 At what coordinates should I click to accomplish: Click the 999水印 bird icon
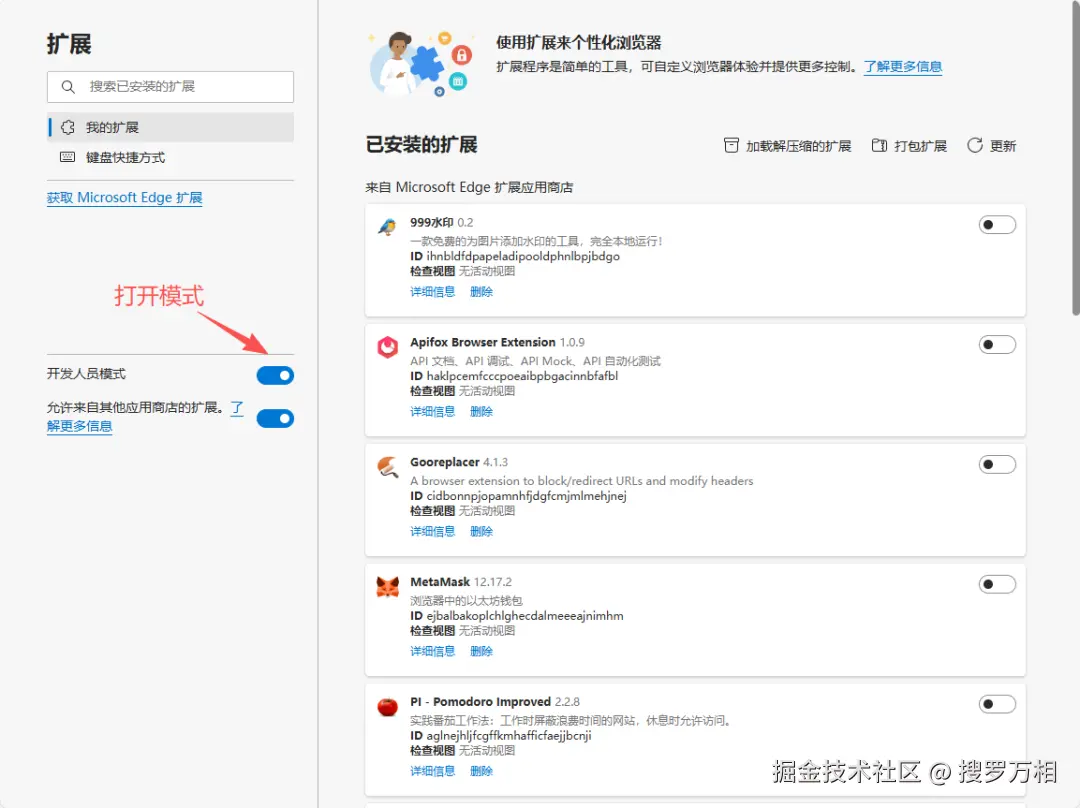(x=388, y=227)
